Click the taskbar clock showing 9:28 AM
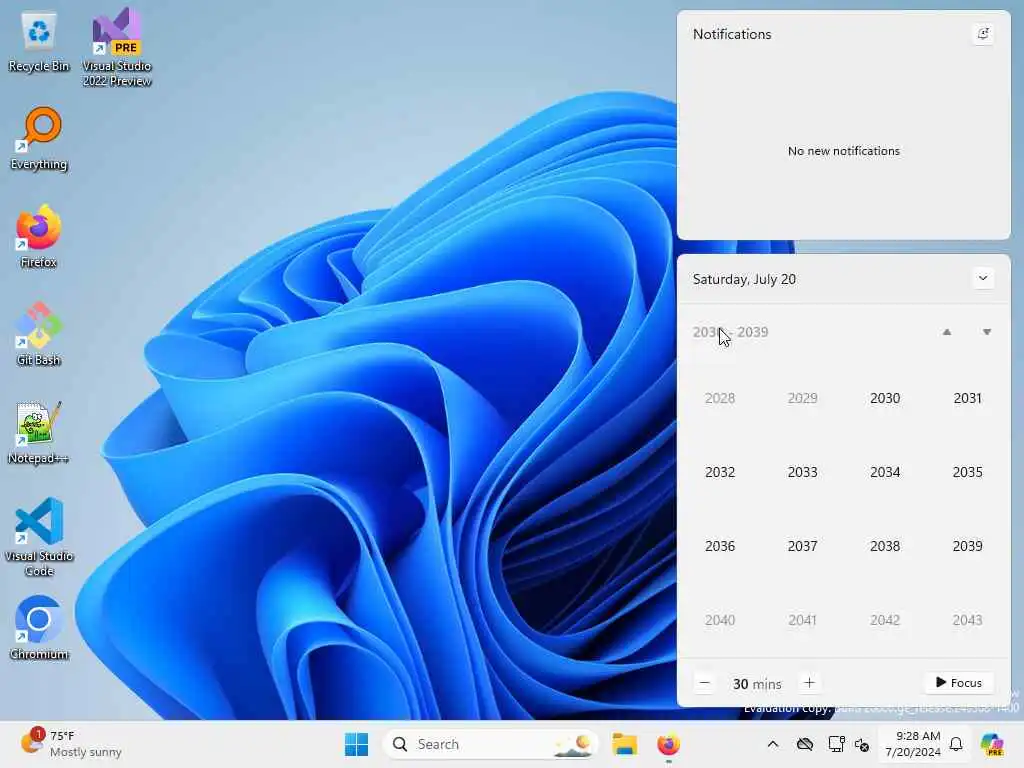The height and width of the screenshot is (768, 1024). (x=913, y=744)
